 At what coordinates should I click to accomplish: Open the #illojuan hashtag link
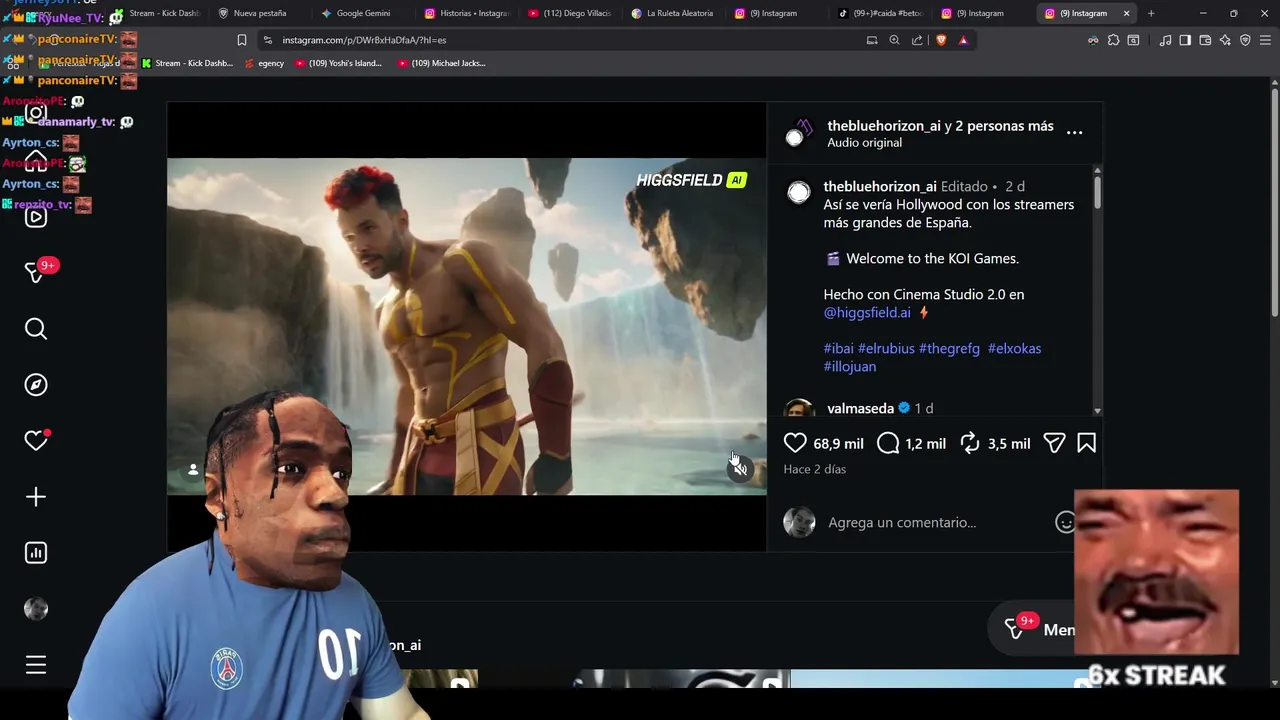[x=849, y=366]
